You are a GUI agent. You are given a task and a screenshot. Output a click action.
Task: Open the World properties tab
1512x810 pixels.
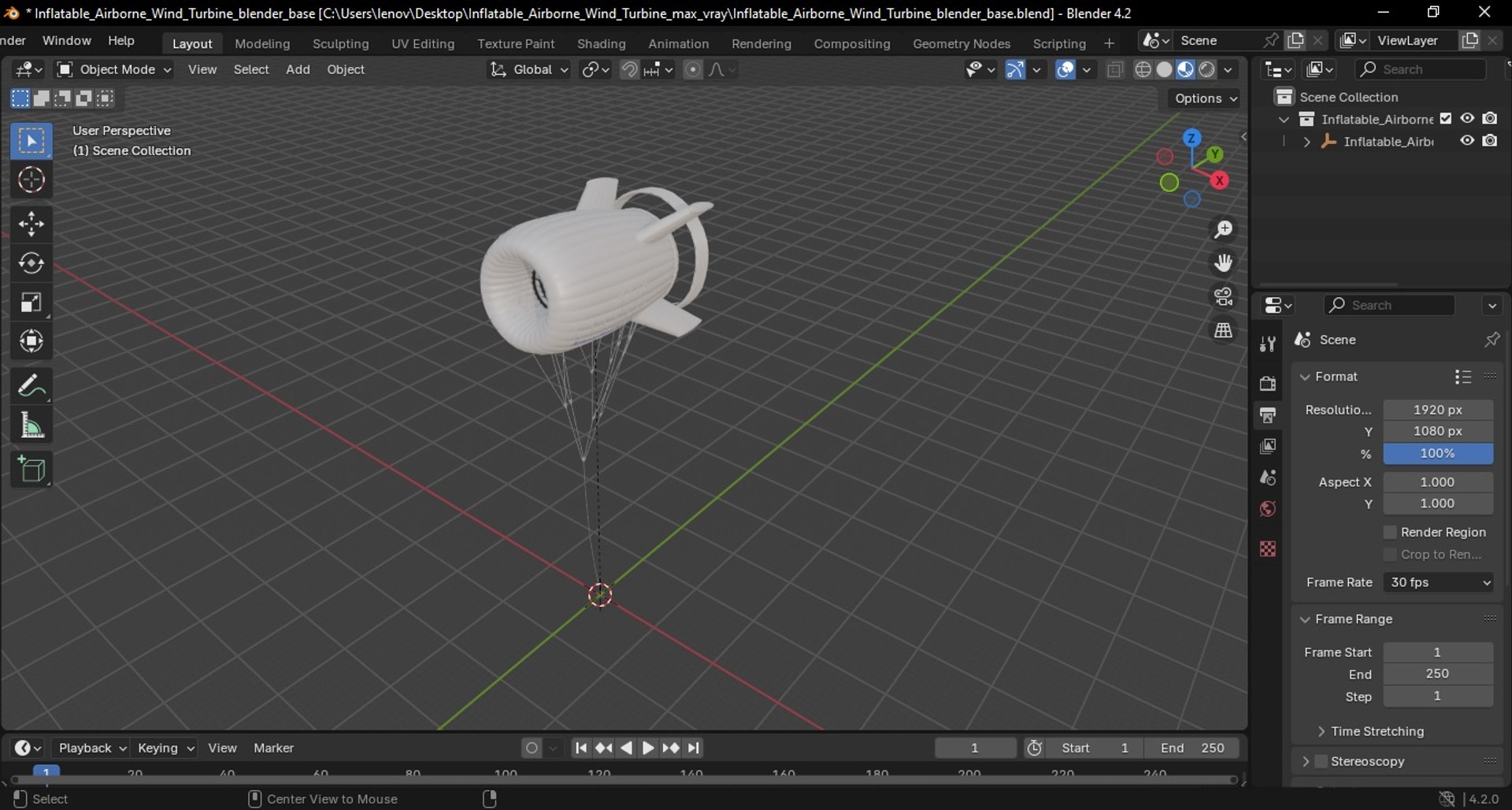pos(1268,509)
